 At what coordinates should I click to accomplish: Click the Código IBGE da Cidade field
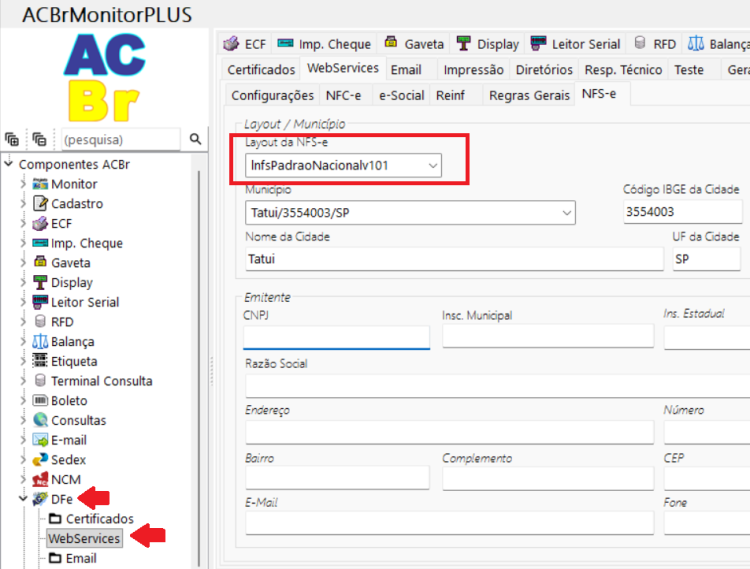pos(683,212)
